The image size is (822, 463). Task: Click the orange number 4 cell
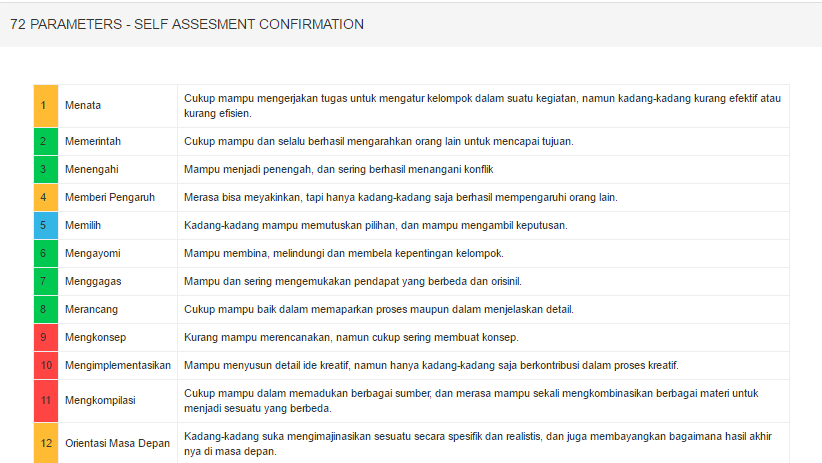point(46,198)
